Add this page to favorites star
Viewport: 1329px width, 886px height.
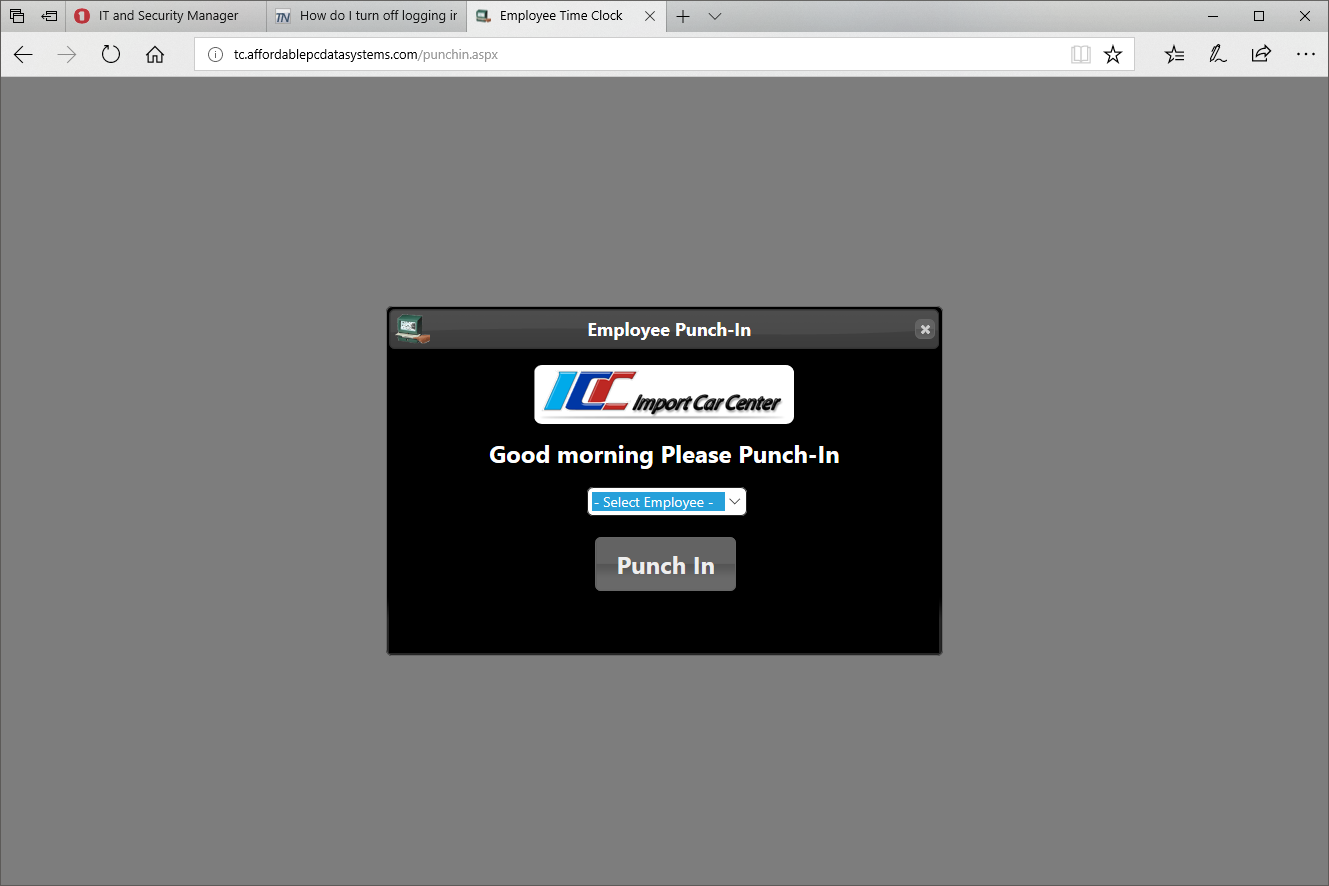coord(1112,55)
